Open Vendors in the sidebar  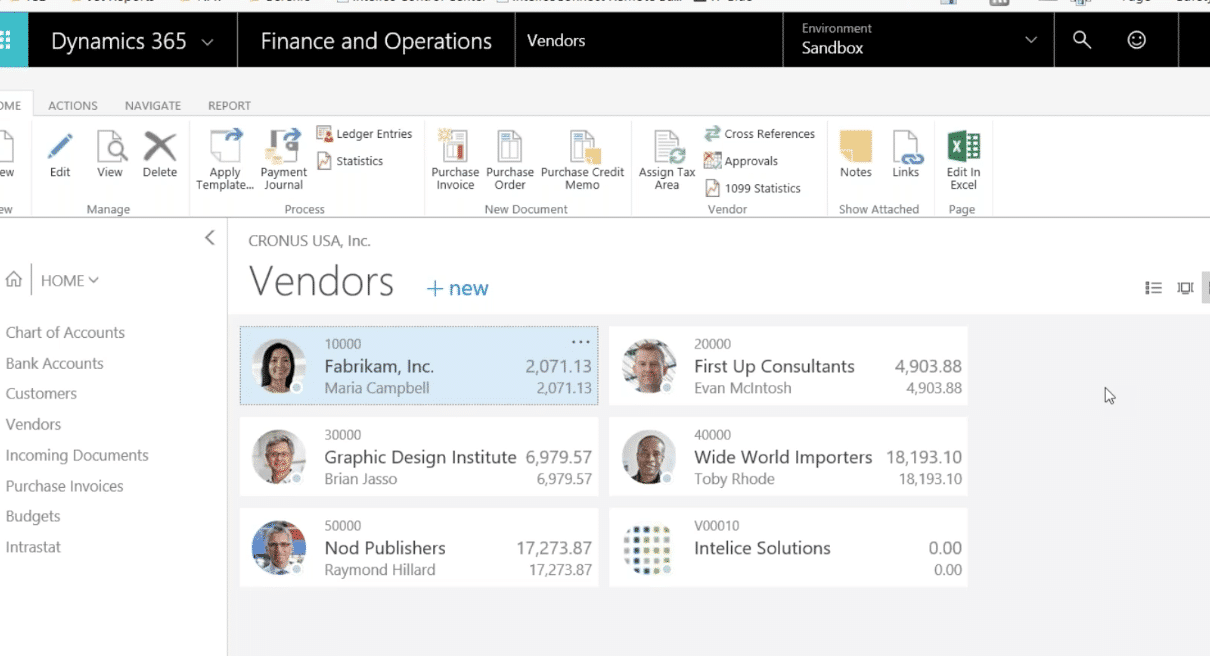[x=33, y=425]
